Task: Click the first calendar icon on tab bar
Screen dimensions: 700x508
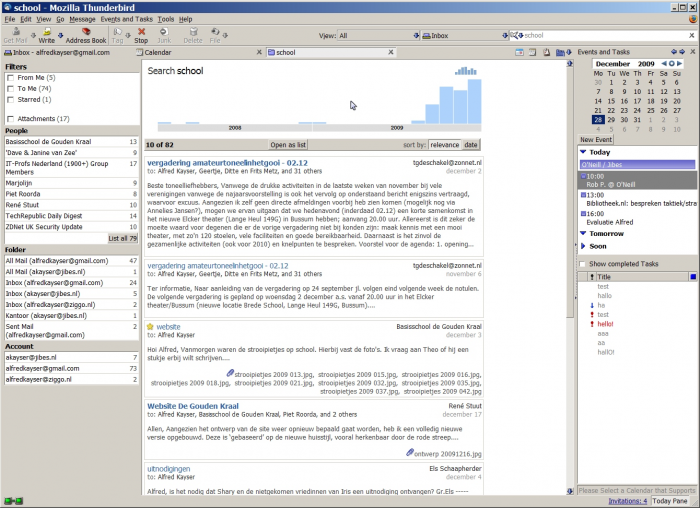Action: (x=519, y=52)
